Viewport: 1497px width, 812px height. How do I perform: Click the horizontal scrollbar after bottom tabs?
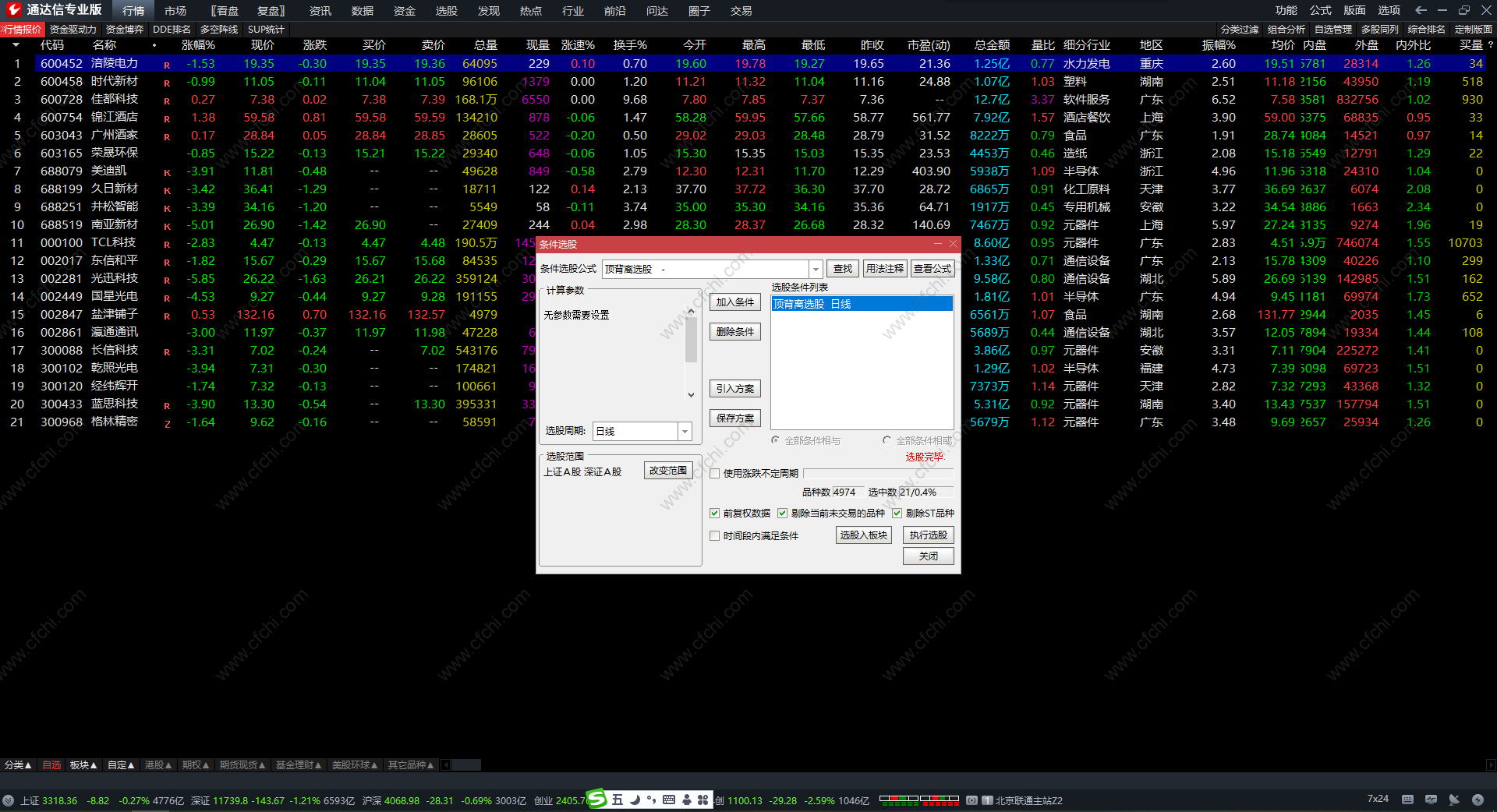(x=466, y=765)
